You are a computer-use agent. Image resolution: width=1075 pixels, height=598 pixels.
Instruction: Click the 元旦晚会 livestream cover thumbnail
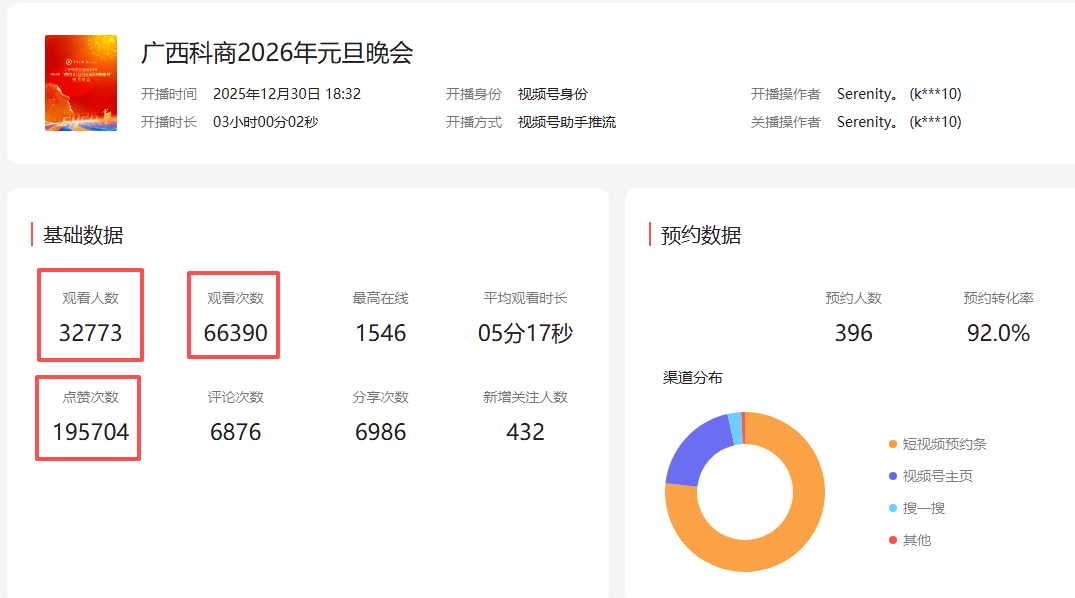[81, 83]
